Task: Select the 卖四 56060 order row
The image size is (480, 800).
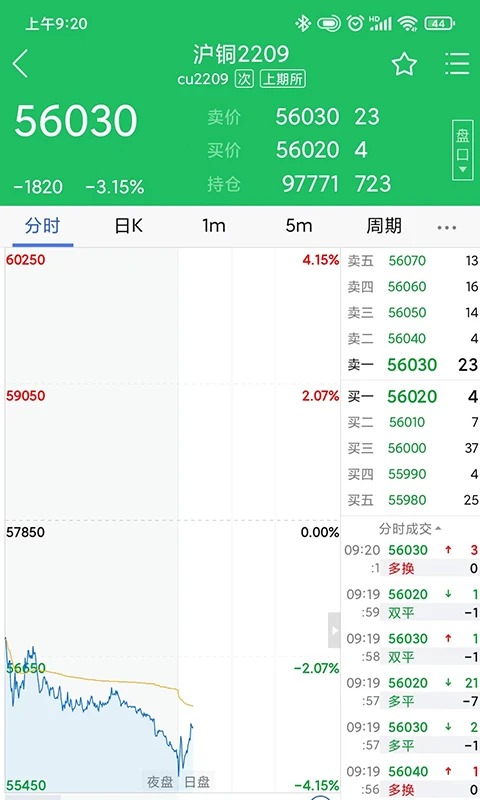Action: (x=412, y=287)
